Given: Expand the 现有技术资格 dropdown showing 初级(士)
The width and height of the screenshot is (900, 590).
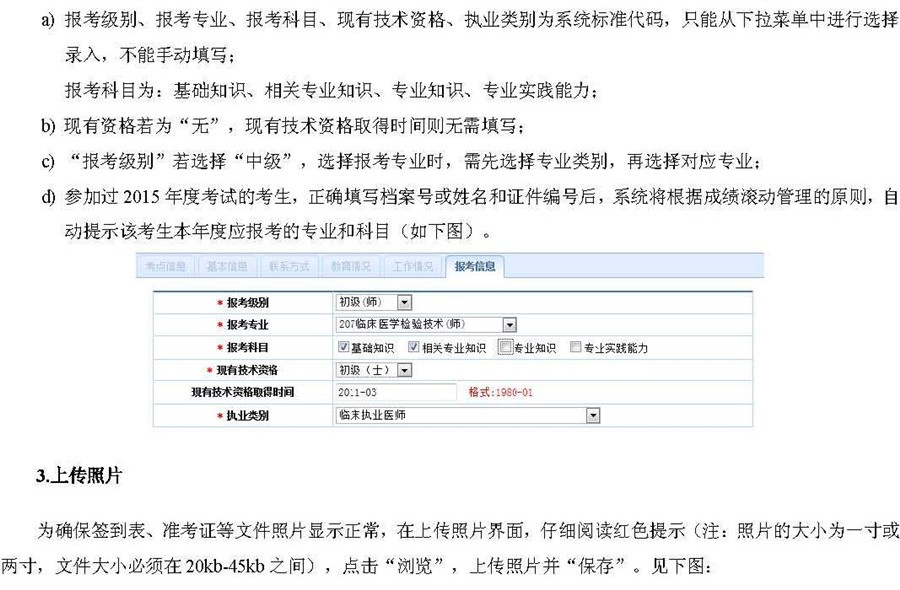Looking at the screenshot, I should tap(404, 370).
